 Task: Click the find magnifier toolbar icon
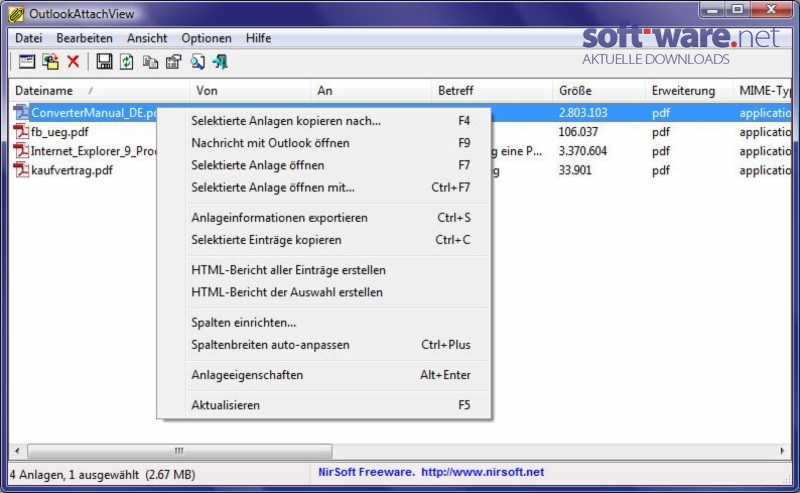197,62
